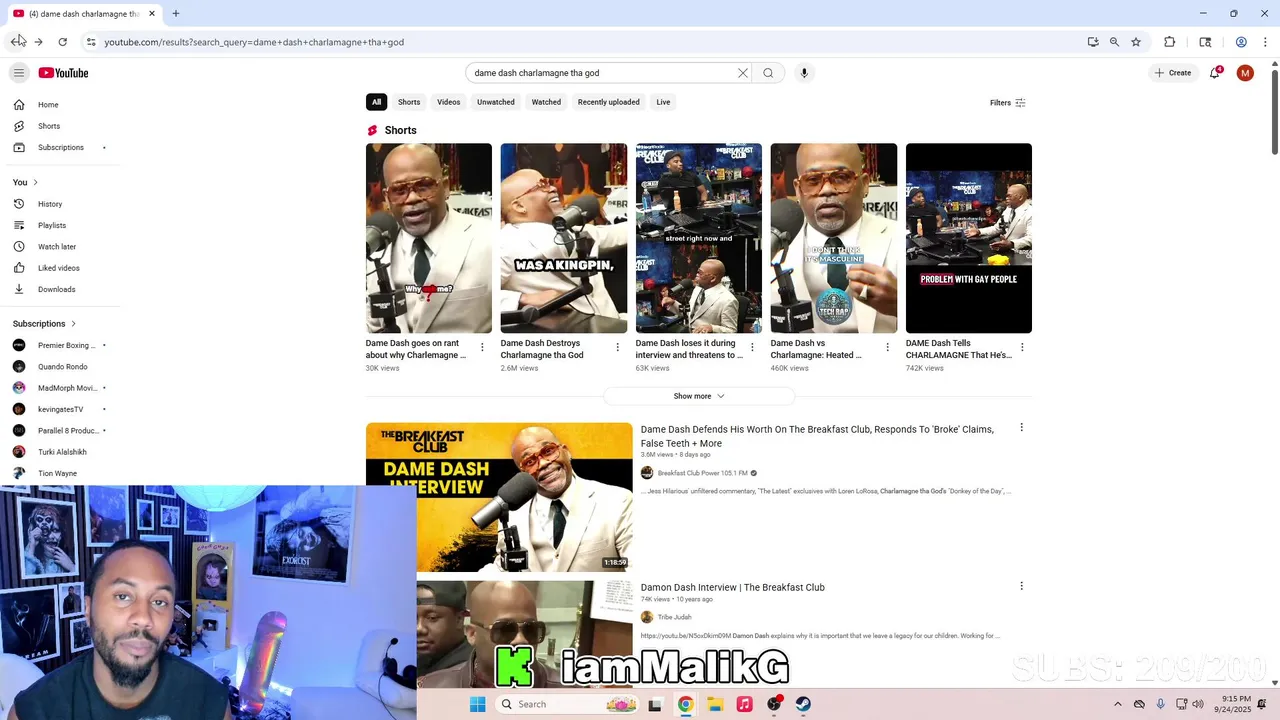This screenshot has width=1280, height=720.
Task: Visit Breakfast Club Power 105.1 FM channel
Action: (703, 473)
